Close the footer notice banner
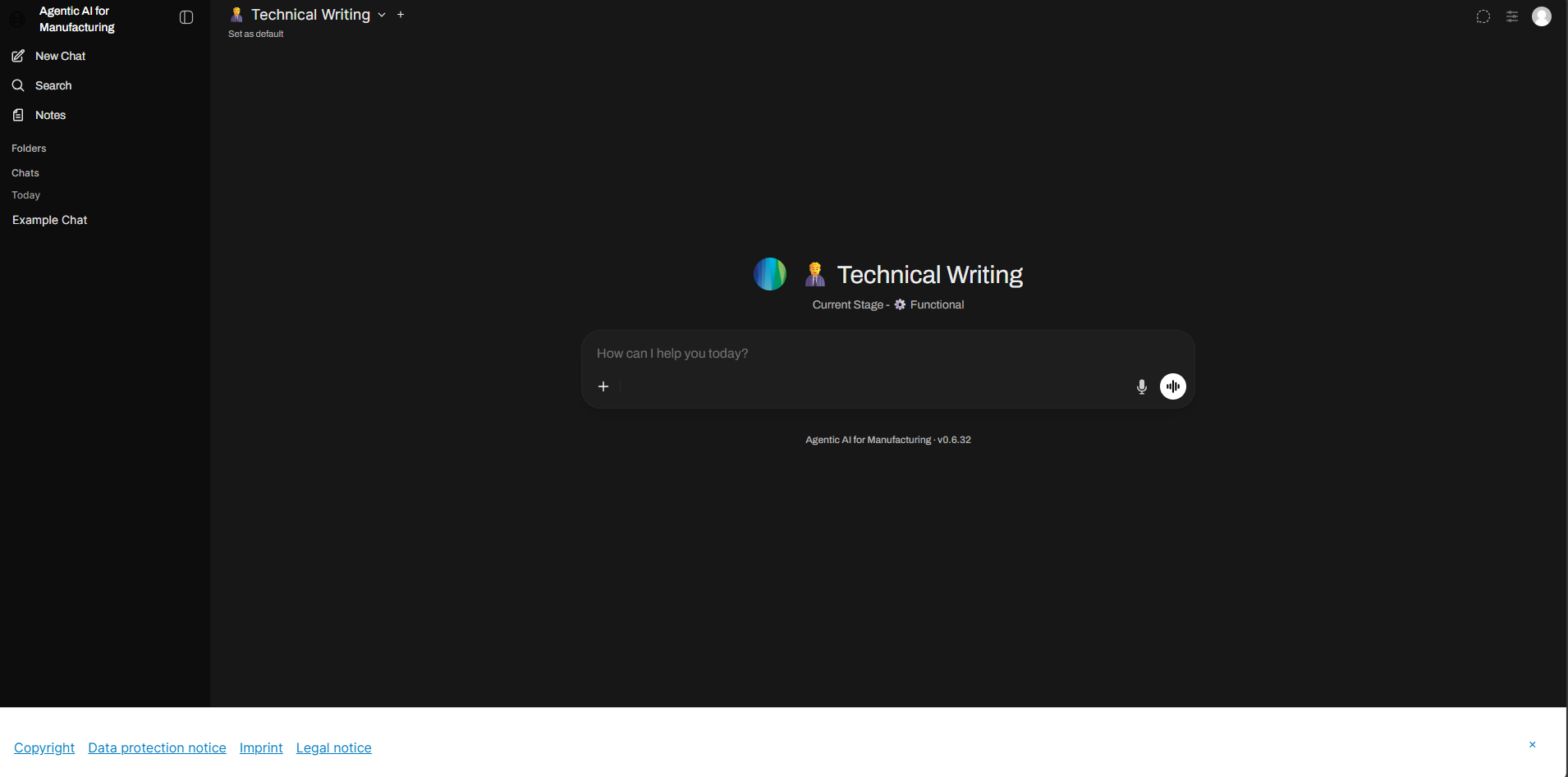 pos(1532,745)
